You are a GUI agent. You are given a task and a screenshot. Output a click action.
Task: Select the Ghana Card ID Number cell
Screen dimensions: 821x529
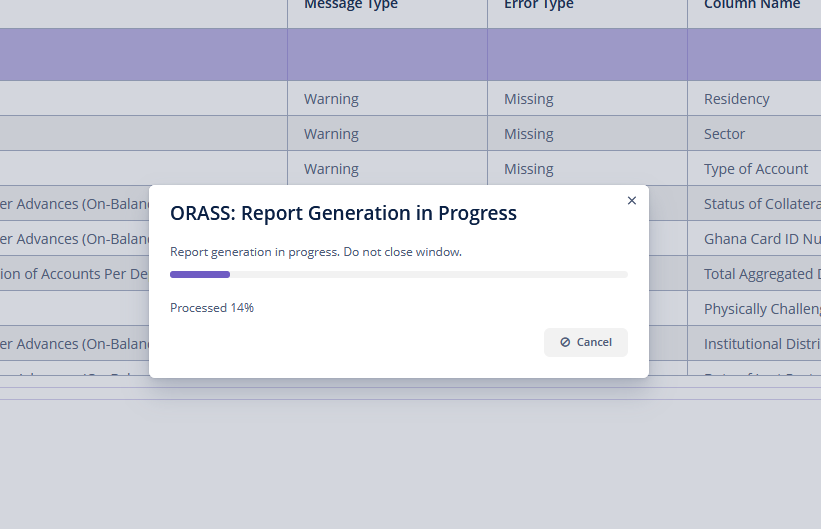click(x=755, y=239)
